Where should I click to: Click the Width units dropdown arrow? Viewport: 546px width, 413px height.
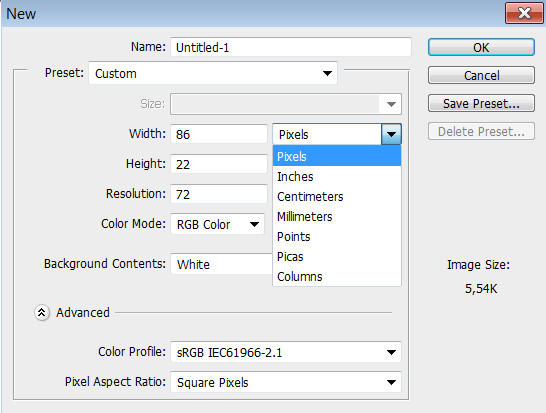pos(391,134)
